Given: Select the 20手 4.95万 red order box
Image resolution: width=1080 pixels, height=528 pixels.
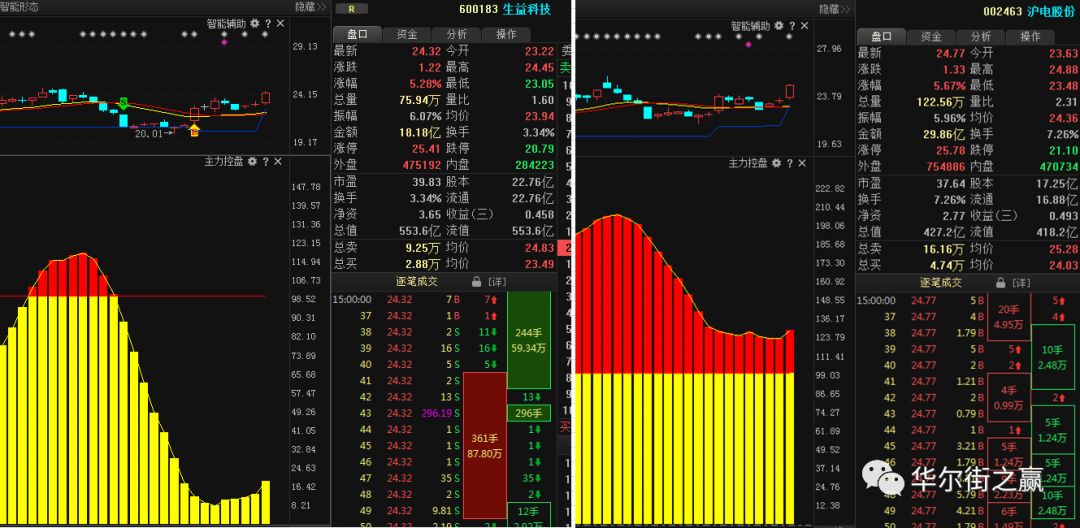Looking at the screenshot, I should [x=1008, y=317].
